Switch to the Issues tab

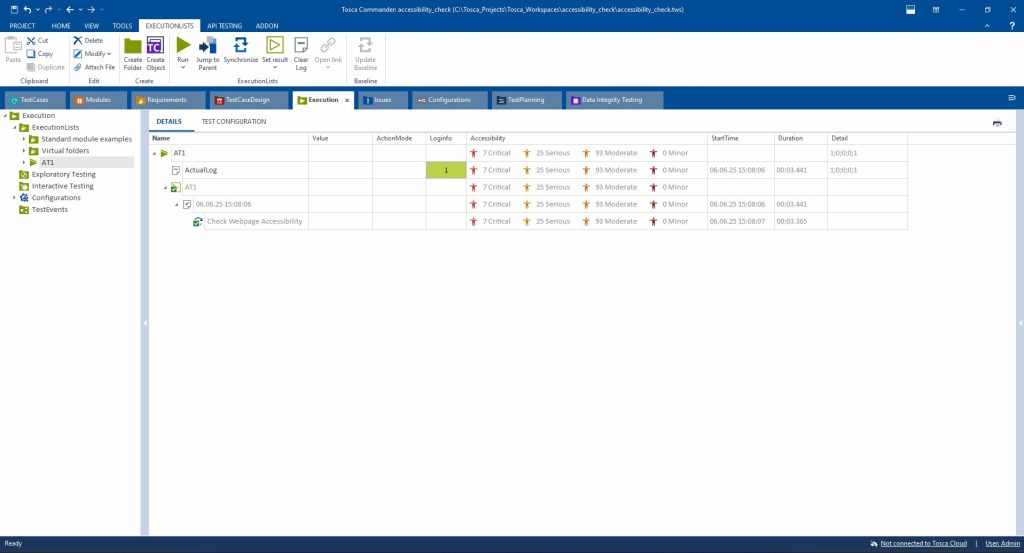pos(382,100)
